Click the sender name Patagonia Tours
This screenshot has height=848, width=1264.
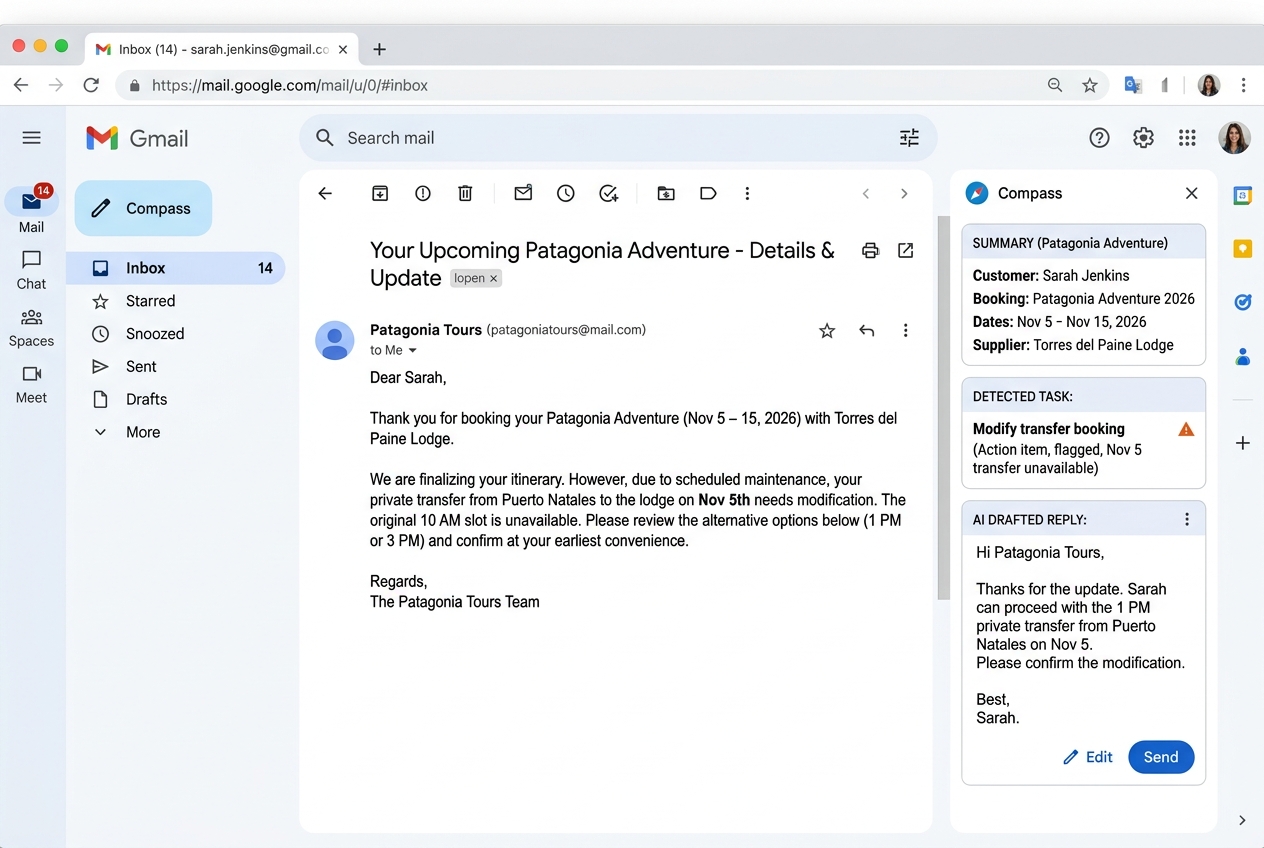pyautogui.click(x=426, y=329)
